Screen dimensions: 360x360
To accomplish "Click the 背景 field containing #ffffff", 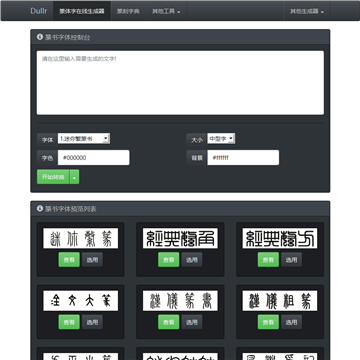I will (x=243, y=158).
